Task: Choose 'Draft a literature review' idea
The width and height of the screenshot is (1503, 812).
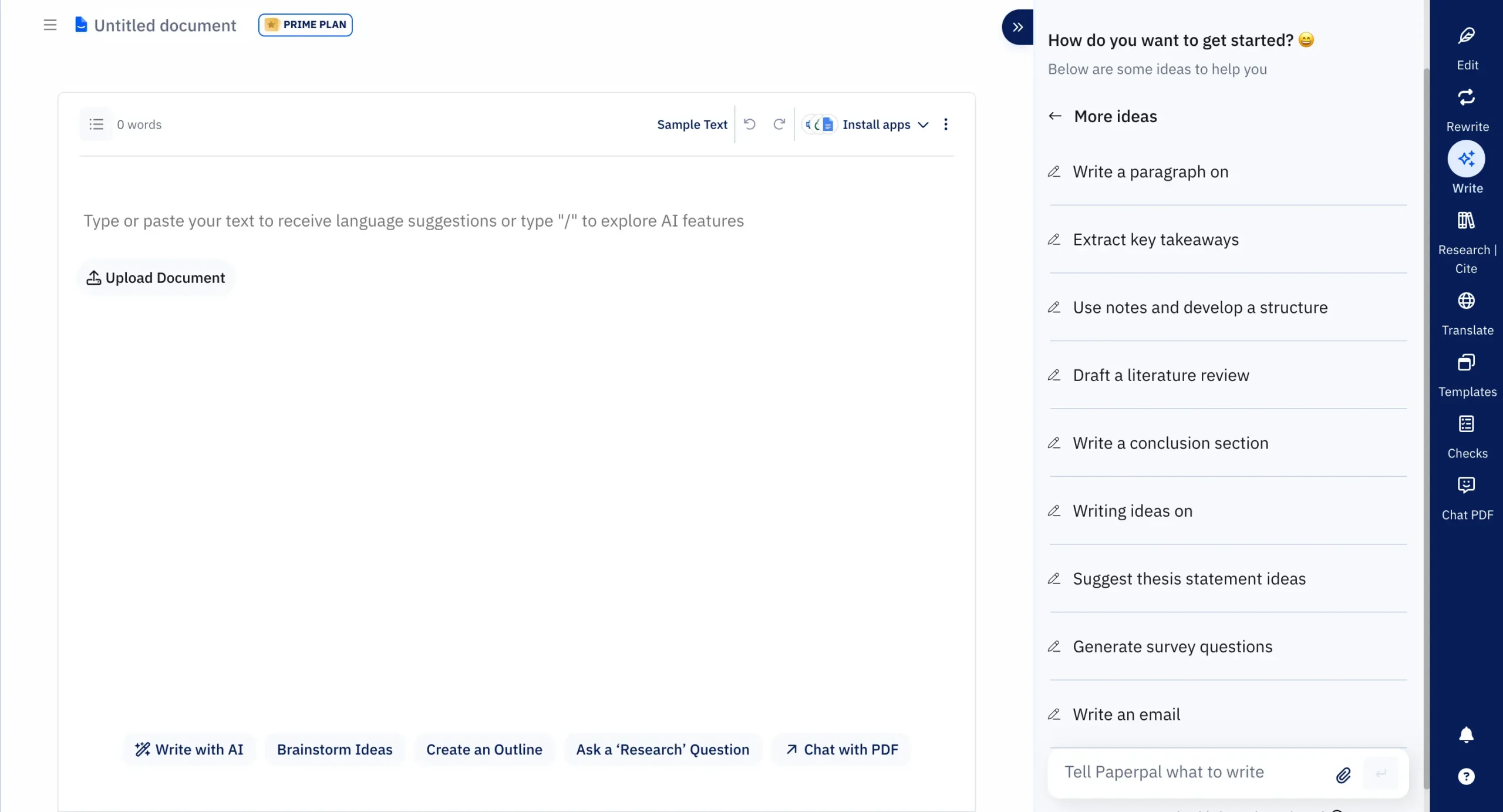Action: pyautogui.click(x=1228, y=375)
